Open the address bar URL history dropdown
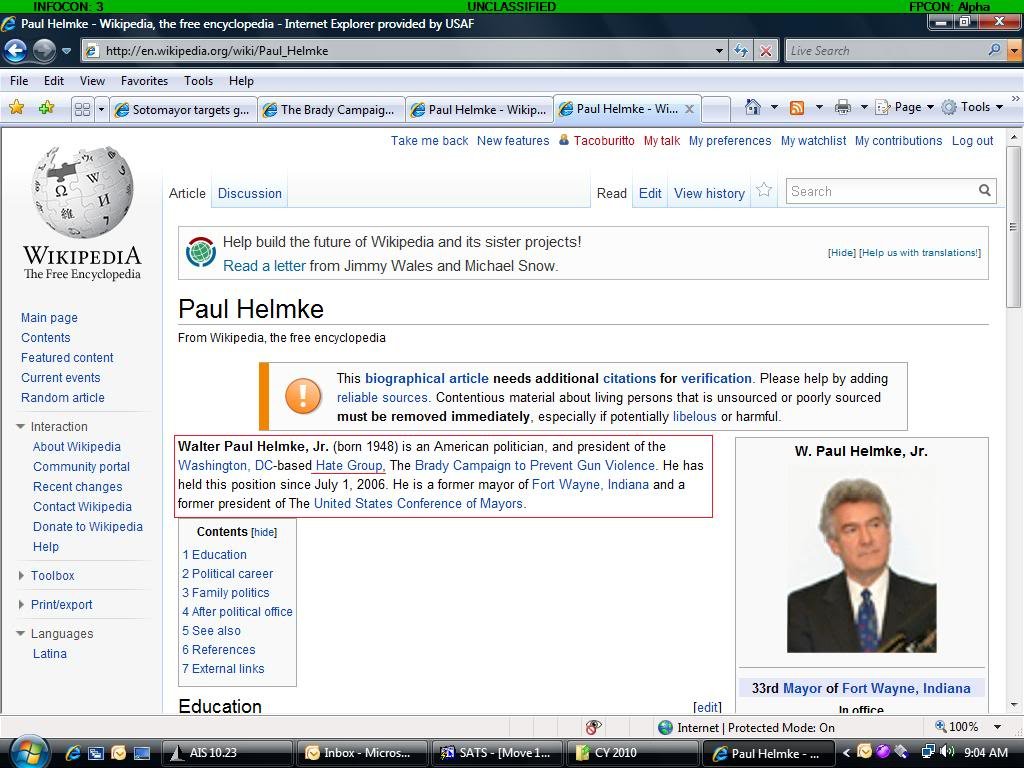The image size is (1024, 768). pos(719,50)
